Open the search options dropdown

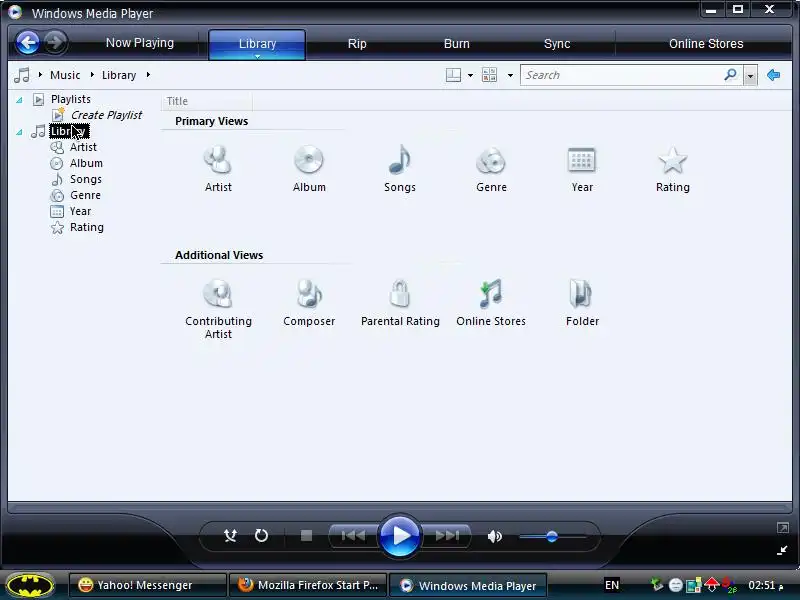pyautogui.click(x=750, y=76)
